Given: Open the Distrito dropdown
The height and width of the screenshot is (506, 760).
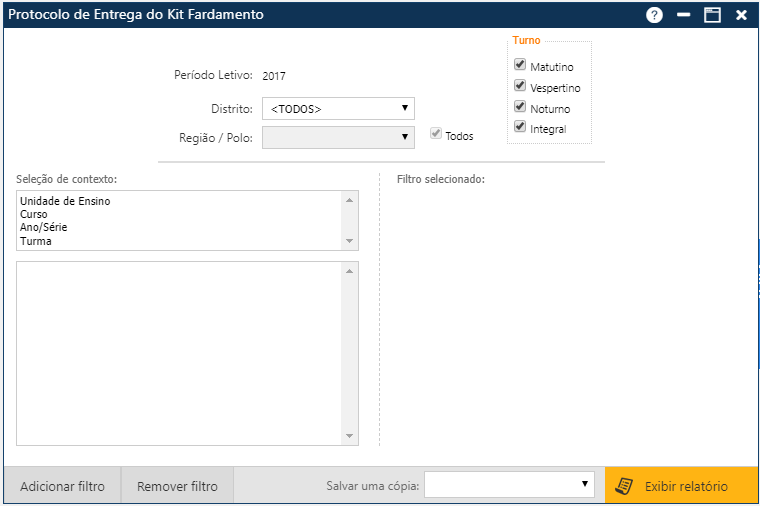Looking at the screenshot, I should (x=338, y=108).
